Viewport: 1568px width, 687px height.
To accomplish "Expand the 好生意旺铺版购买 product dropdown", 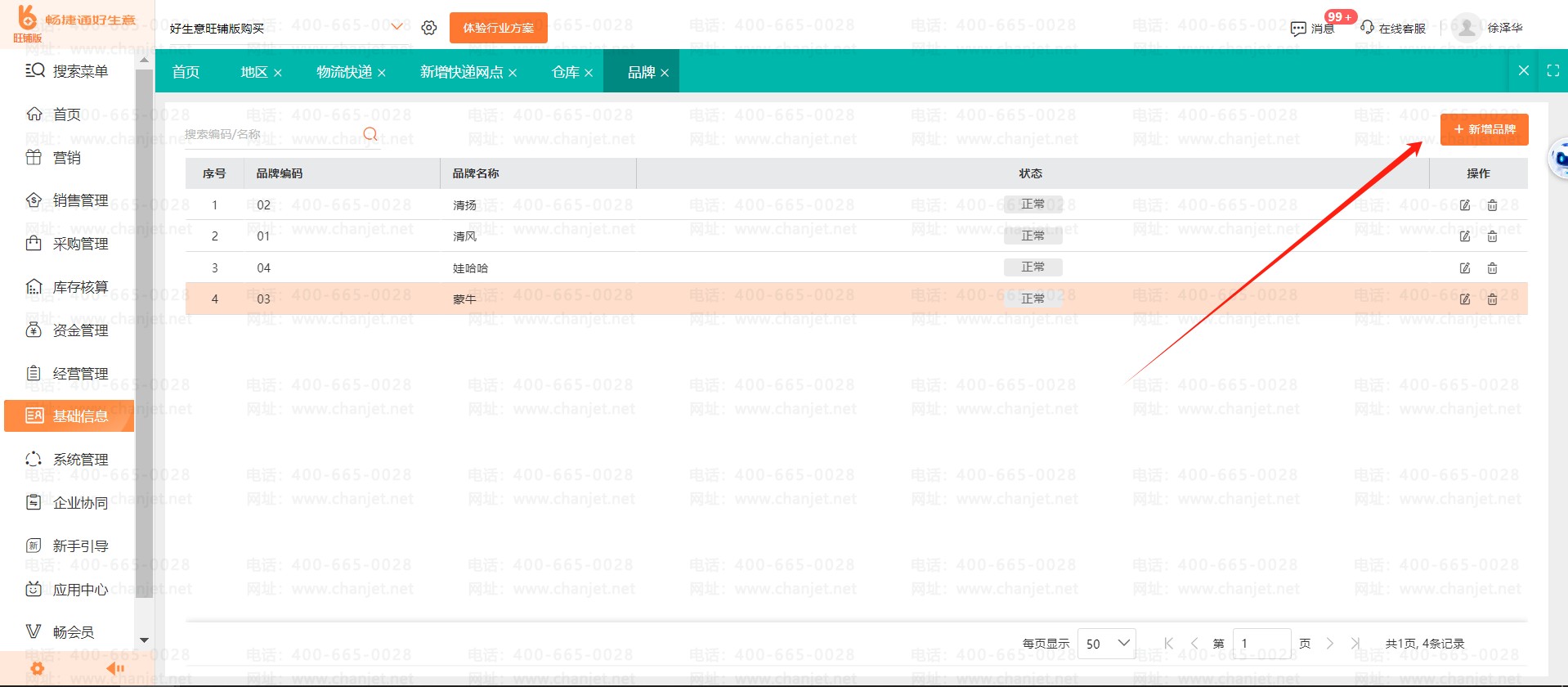I will [x=397, y=27].
